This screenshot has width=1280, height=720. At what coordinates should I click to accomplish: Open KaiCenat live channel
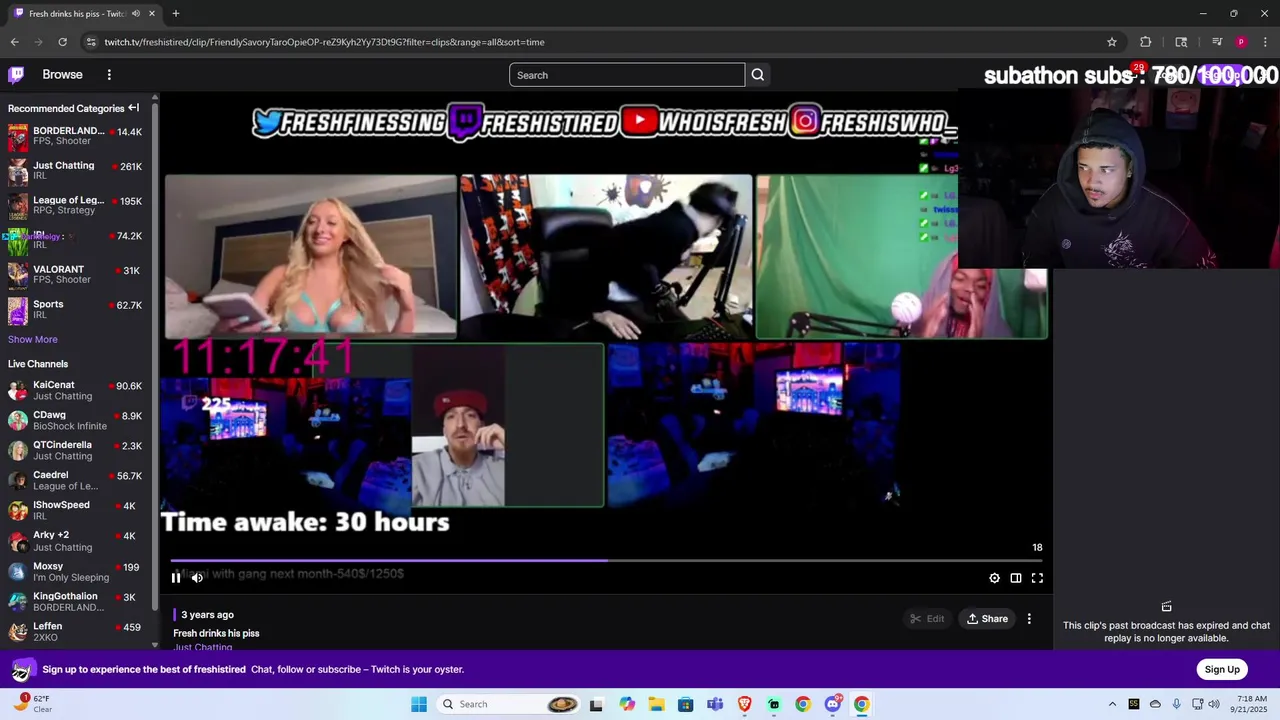click(x=76, y=391)
